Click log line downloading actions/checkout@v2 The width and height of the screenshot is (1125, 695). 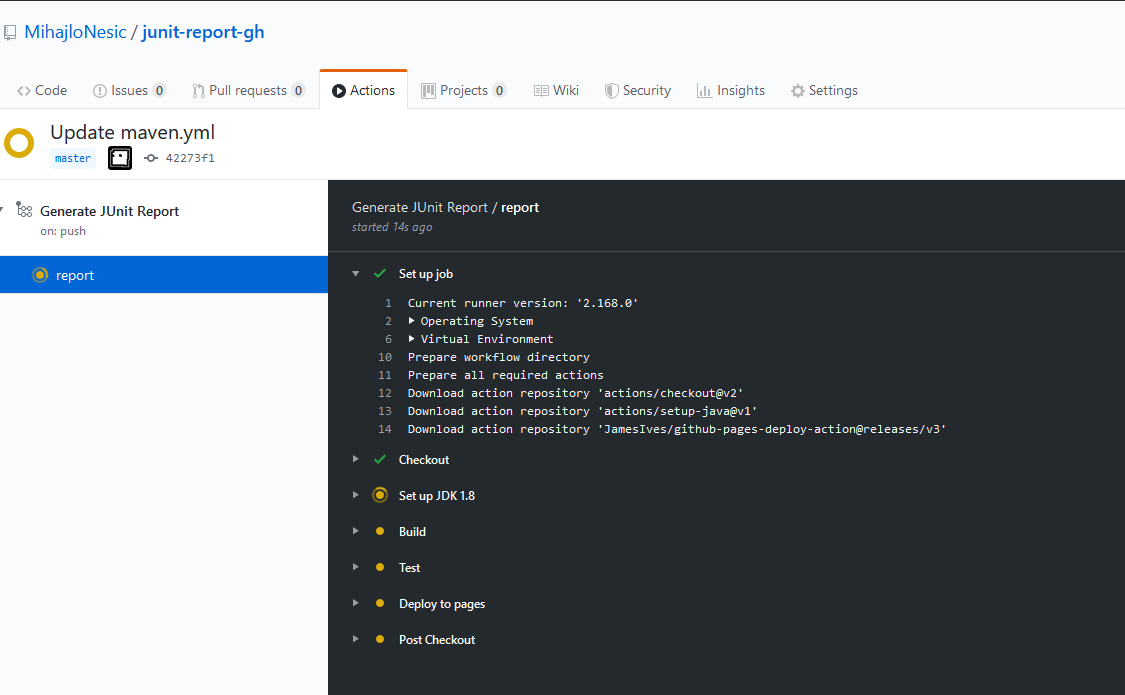click(x=575, y=393)
